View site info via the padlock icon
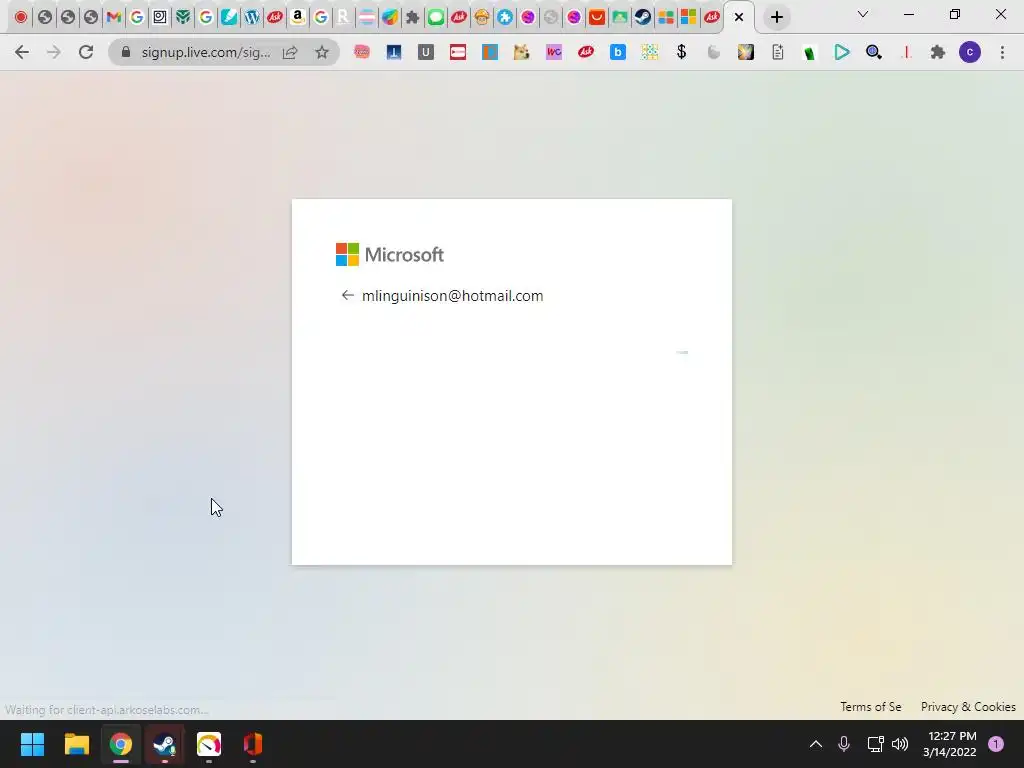Image resolution: width=1024 pixels, height=768 pixels. pos(126,52)
